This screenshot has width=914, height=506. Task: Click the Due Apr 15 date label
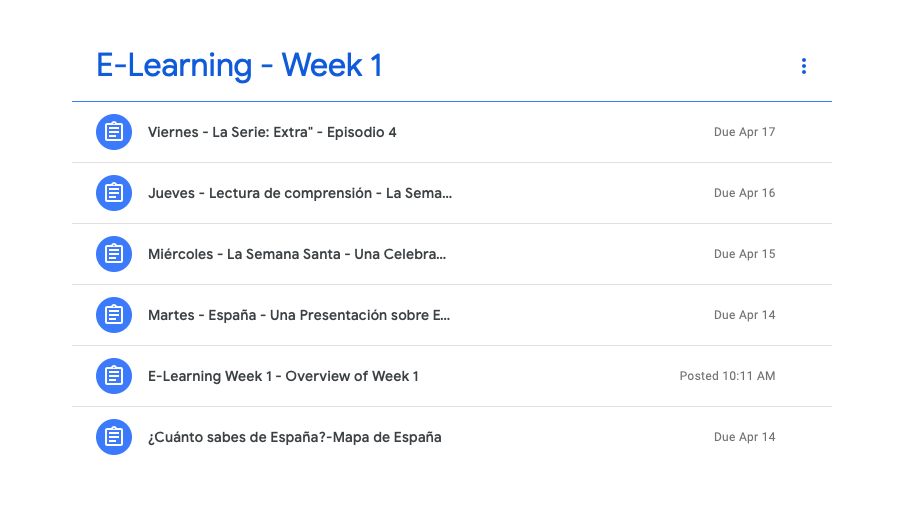744,254
